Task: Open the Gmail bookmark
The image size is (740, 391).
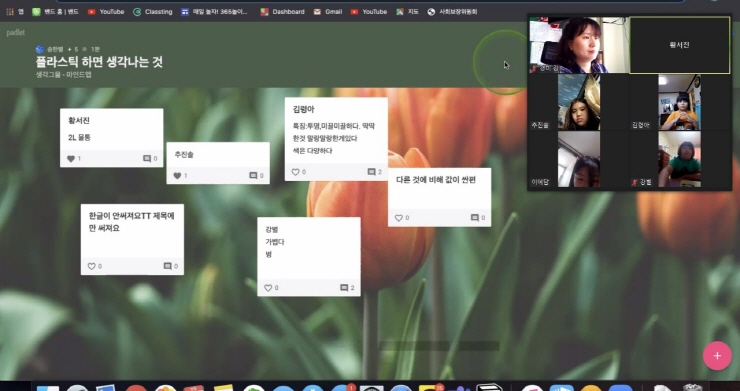Action: pyautogui.click(x=328, y=12)
